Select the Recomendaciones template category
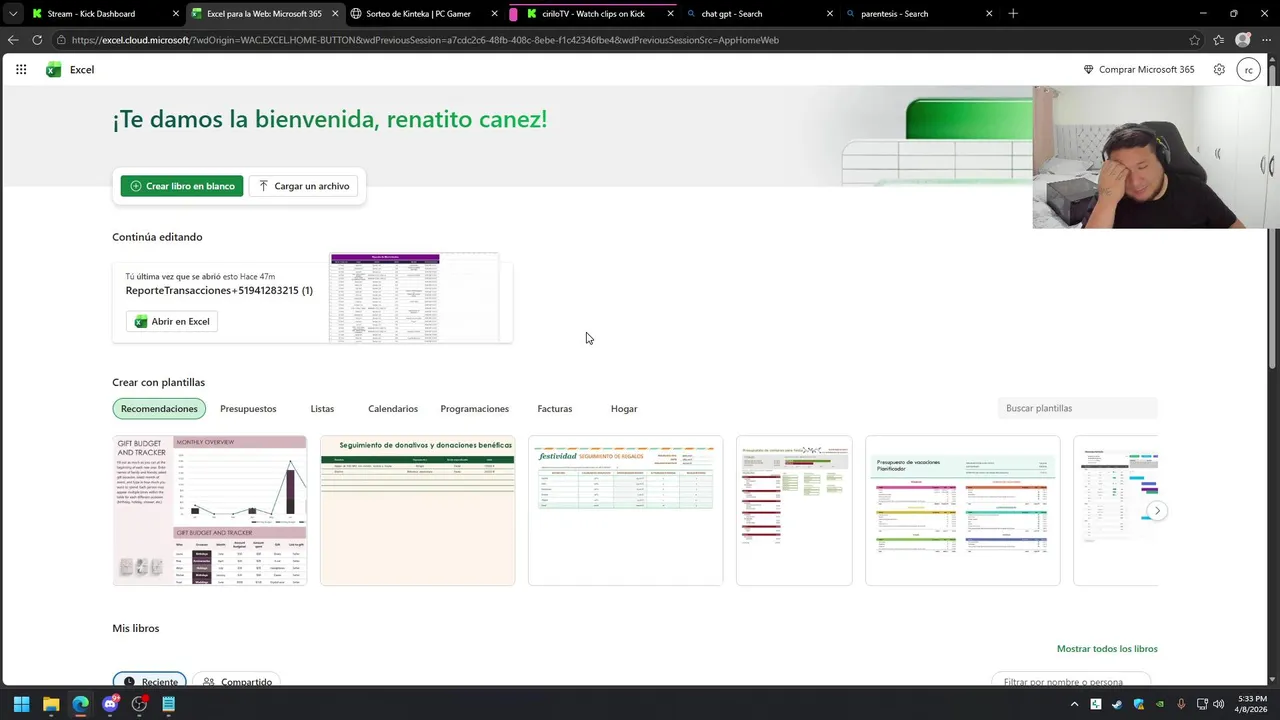 click(x=159, y=408)
